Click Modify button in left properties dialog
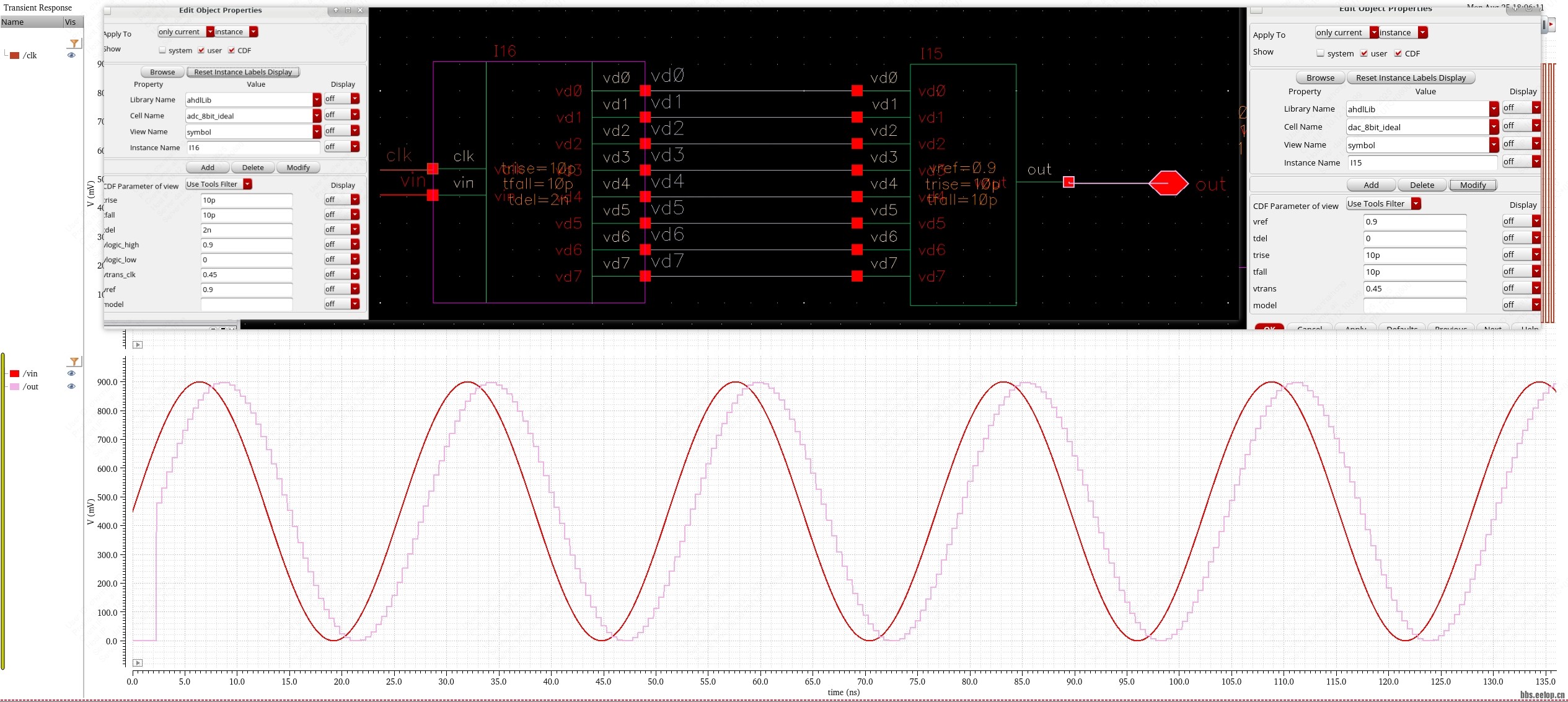This screenshot has width=1568, height=702. (298, 167)
